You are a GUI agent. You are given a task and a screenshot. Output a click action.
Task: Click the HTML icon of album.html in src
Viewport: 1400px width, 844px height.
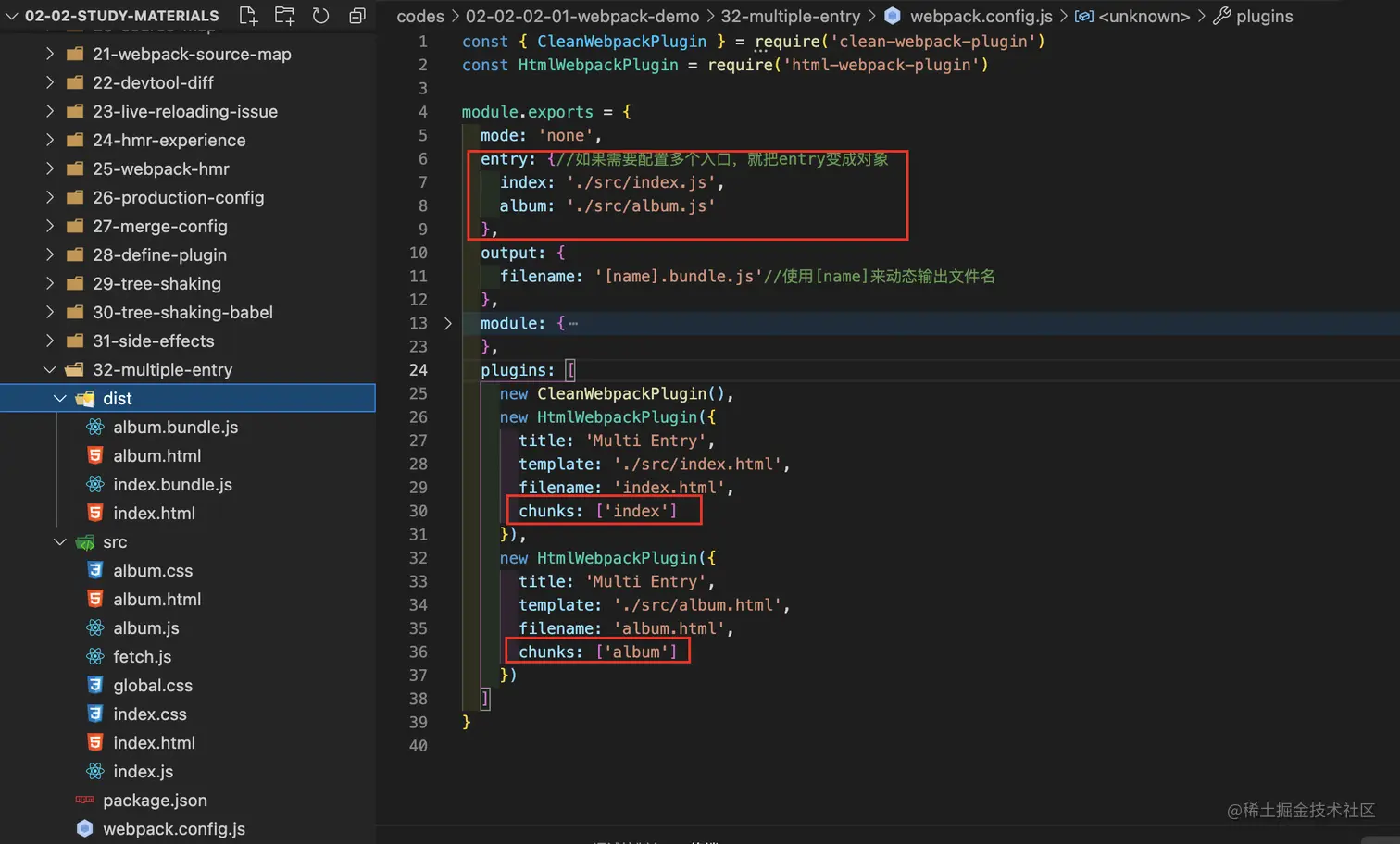[94, 599]
